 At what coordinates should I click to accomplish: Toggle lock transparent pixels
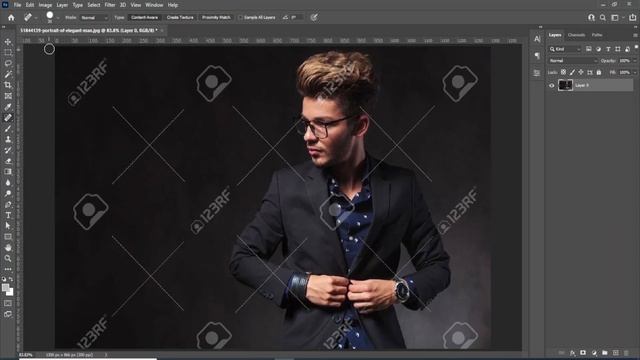click(x=563, y=72)
